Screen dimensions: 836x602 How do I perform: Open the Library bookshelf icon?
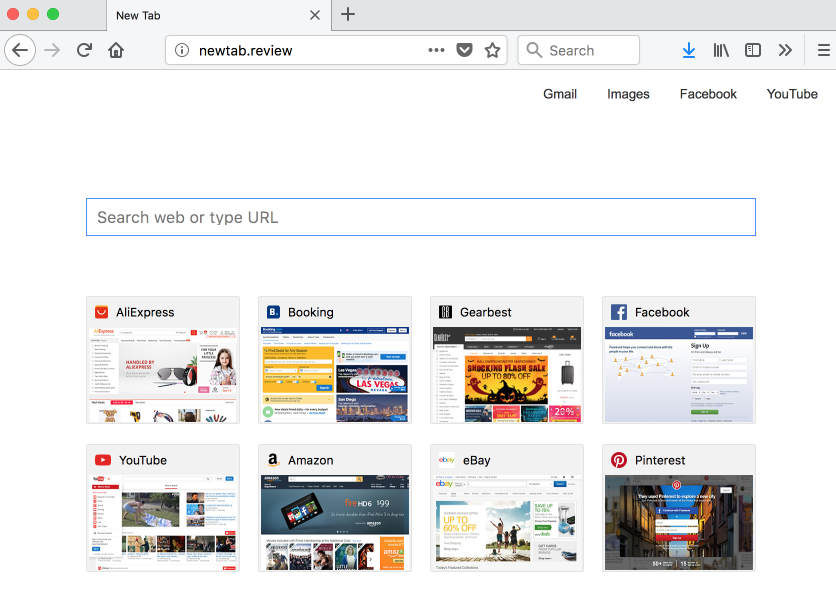pyautogui.click(x=721, y=50)
